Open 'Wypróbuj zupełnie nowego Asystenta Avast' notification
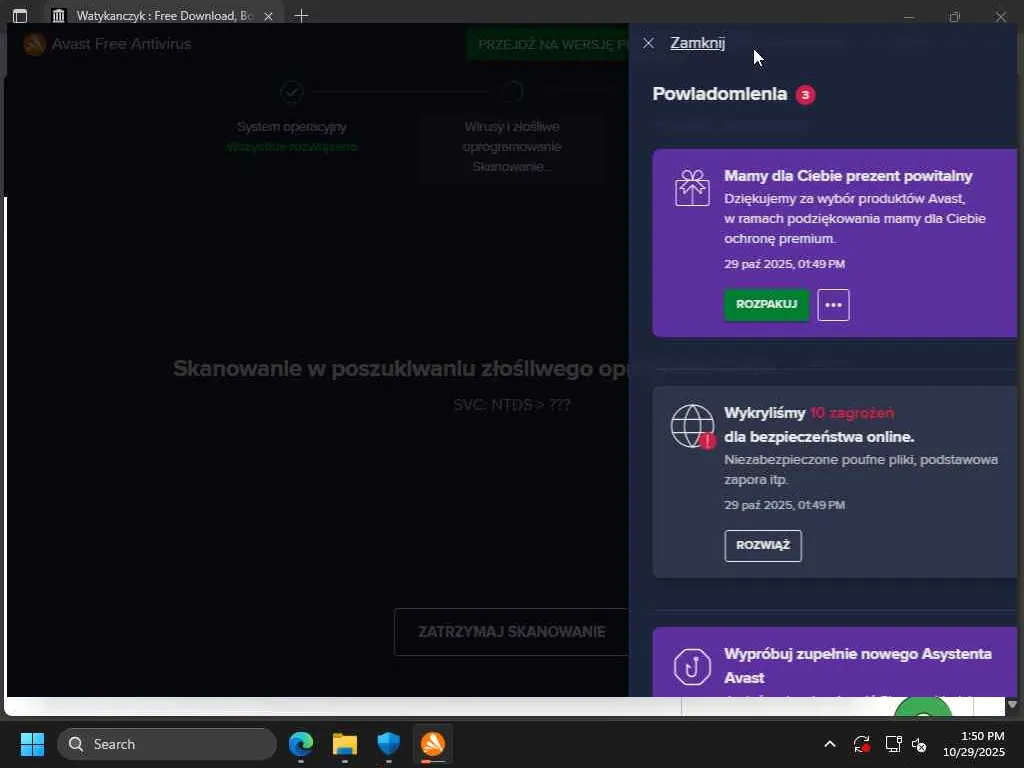Image resolution: width=1024 pixels, height=768 pixels. pyautogui.click(x=835, y=662)
